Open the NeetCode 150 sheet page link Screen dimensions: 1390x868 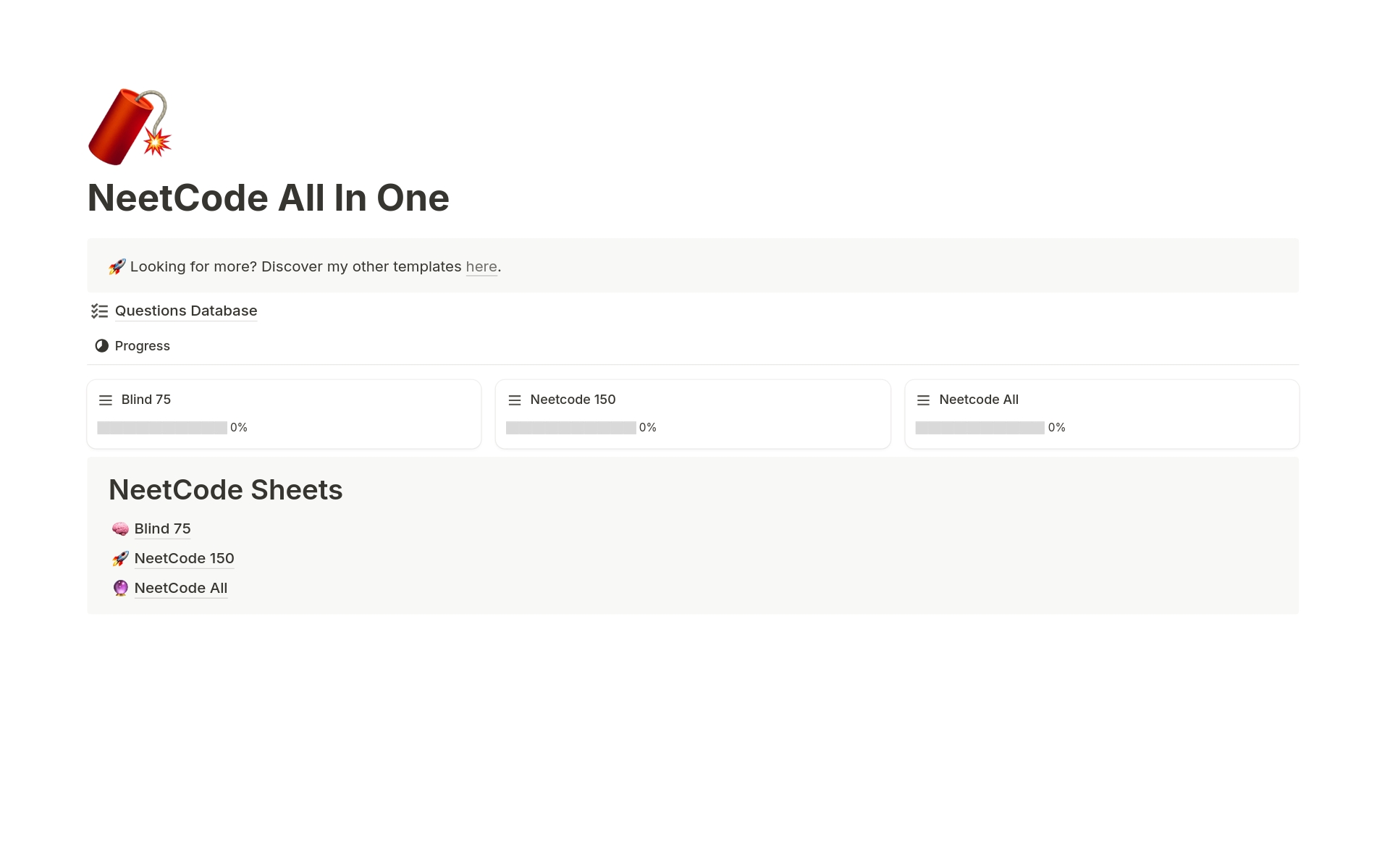(x=184, y=559)
